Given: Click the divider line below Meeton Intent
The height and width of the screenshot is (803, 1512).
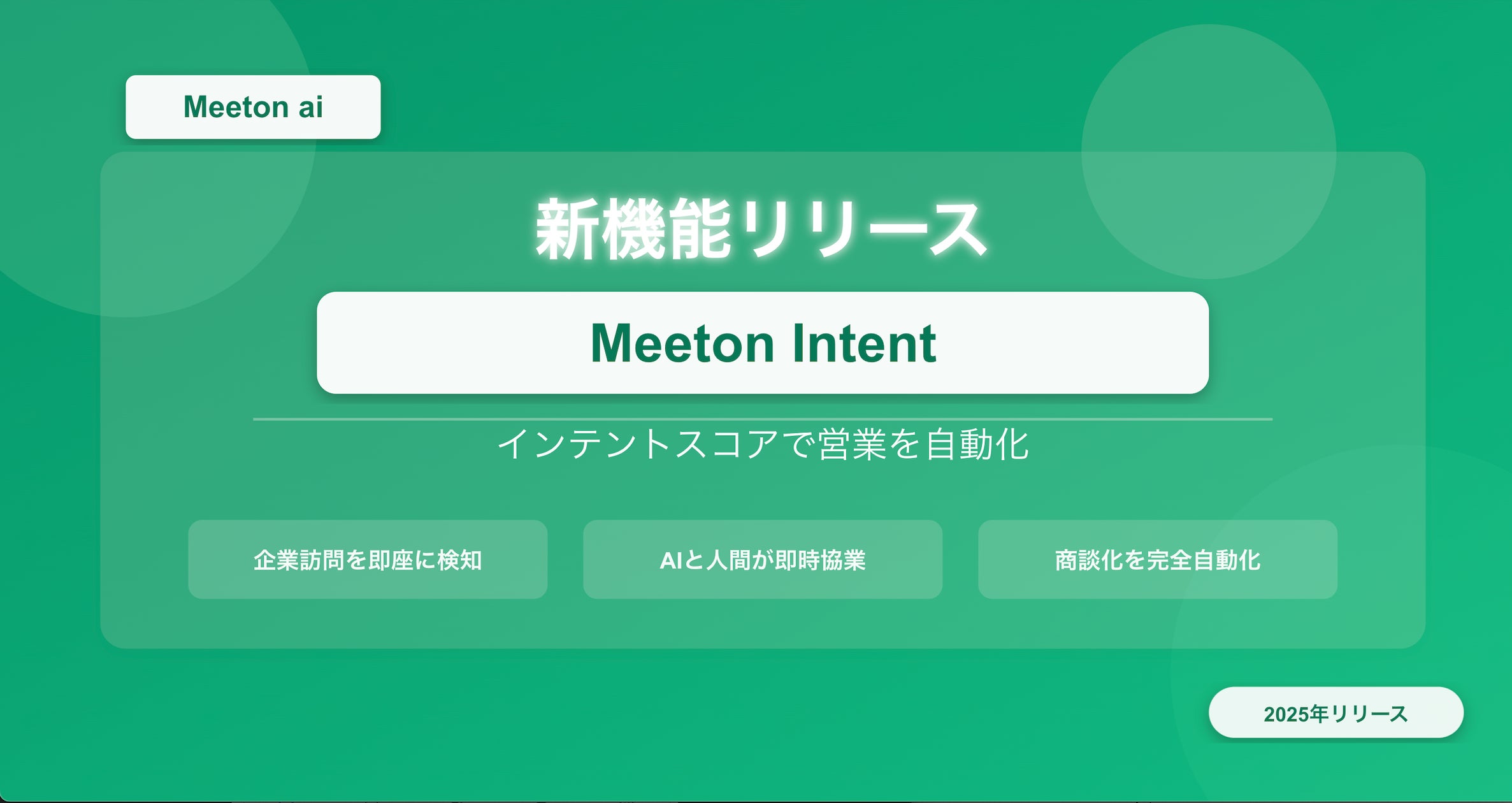Looking at the screenshot, I should pos(762,419).
